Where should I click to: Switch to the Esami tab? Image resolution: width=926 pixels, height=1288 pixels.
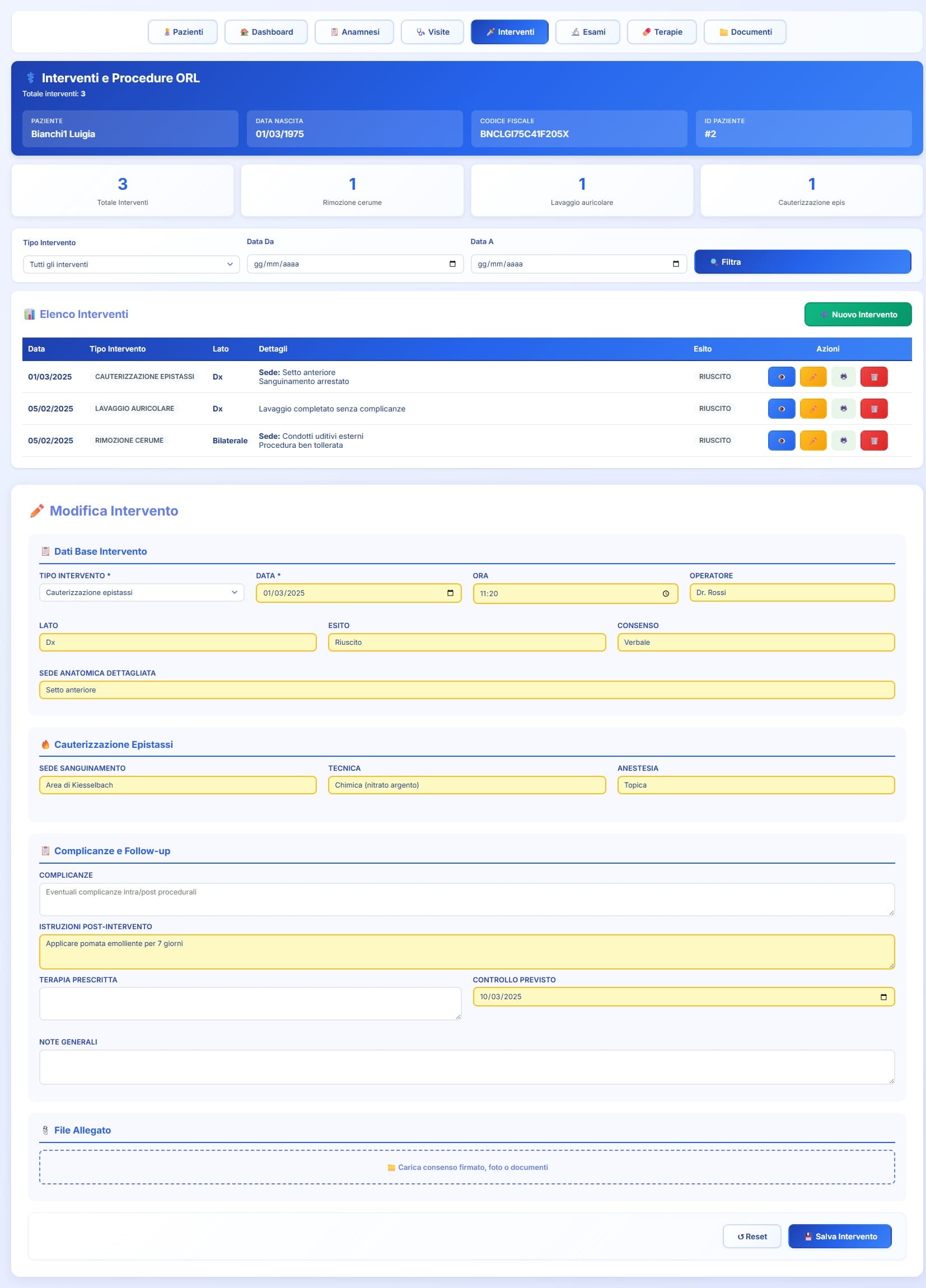(x=587, y=32)
